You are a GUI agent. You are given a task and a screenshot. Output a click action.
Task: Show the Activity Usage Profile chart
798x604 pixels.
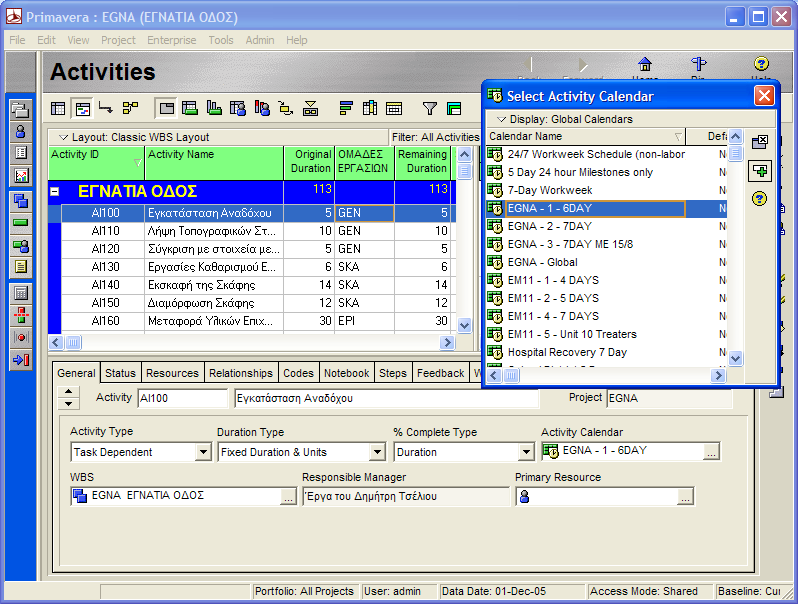pyautogui.click(x=214, y=108)
